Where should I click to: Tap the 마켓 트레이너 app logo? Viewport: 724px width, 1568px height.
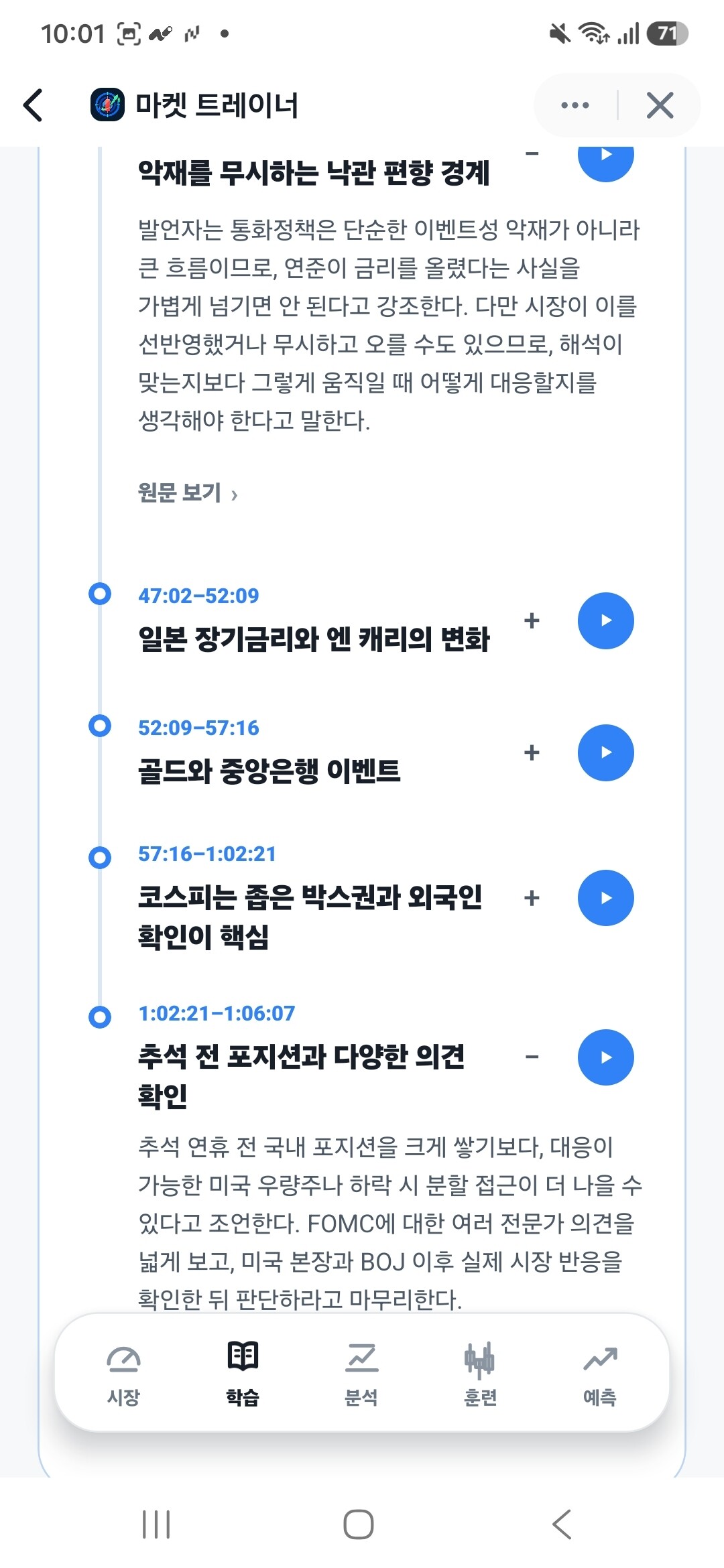point(107,105)
